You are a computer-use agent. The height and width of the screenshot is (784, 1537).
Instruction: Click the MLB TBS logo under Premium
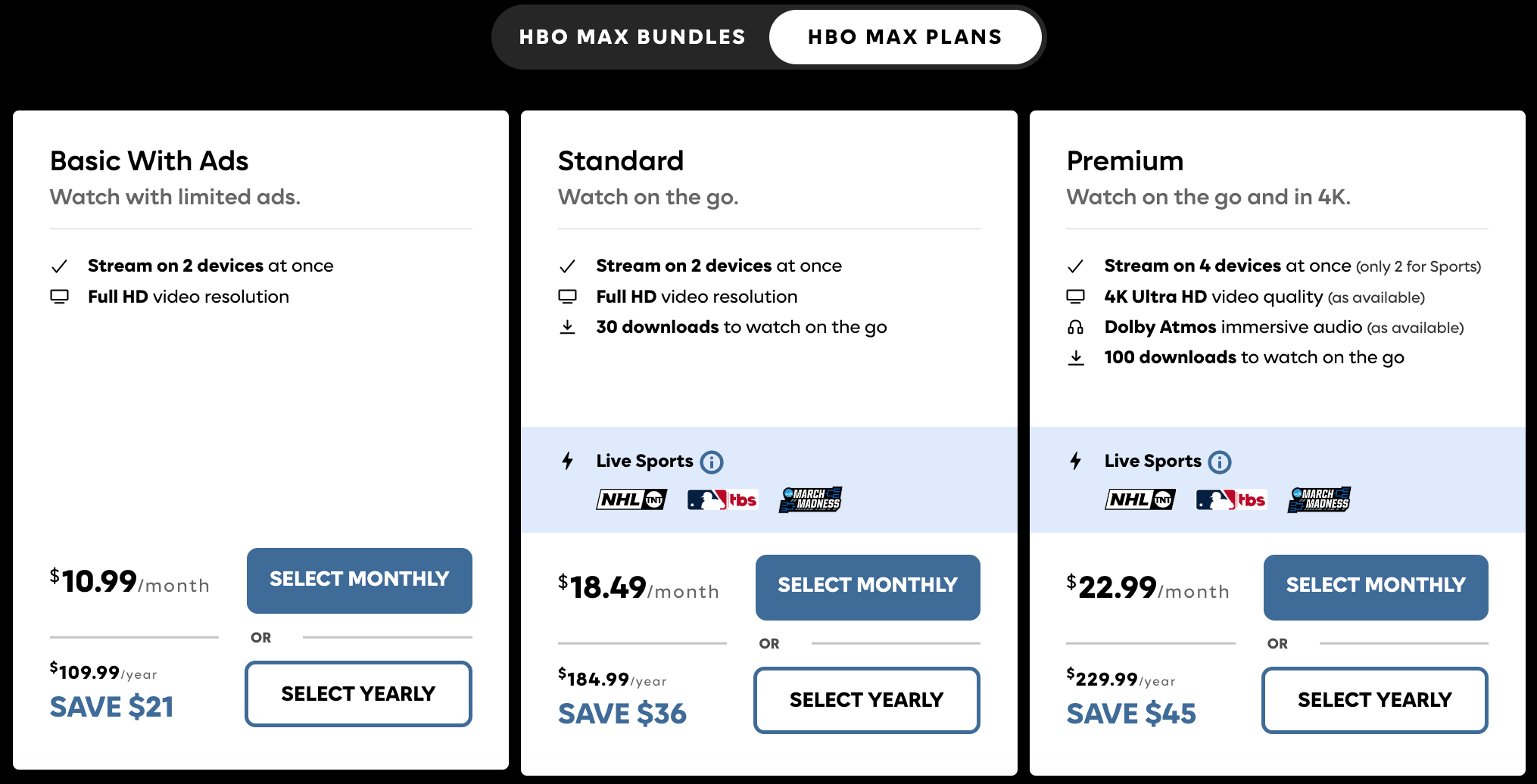[1231, 499]
